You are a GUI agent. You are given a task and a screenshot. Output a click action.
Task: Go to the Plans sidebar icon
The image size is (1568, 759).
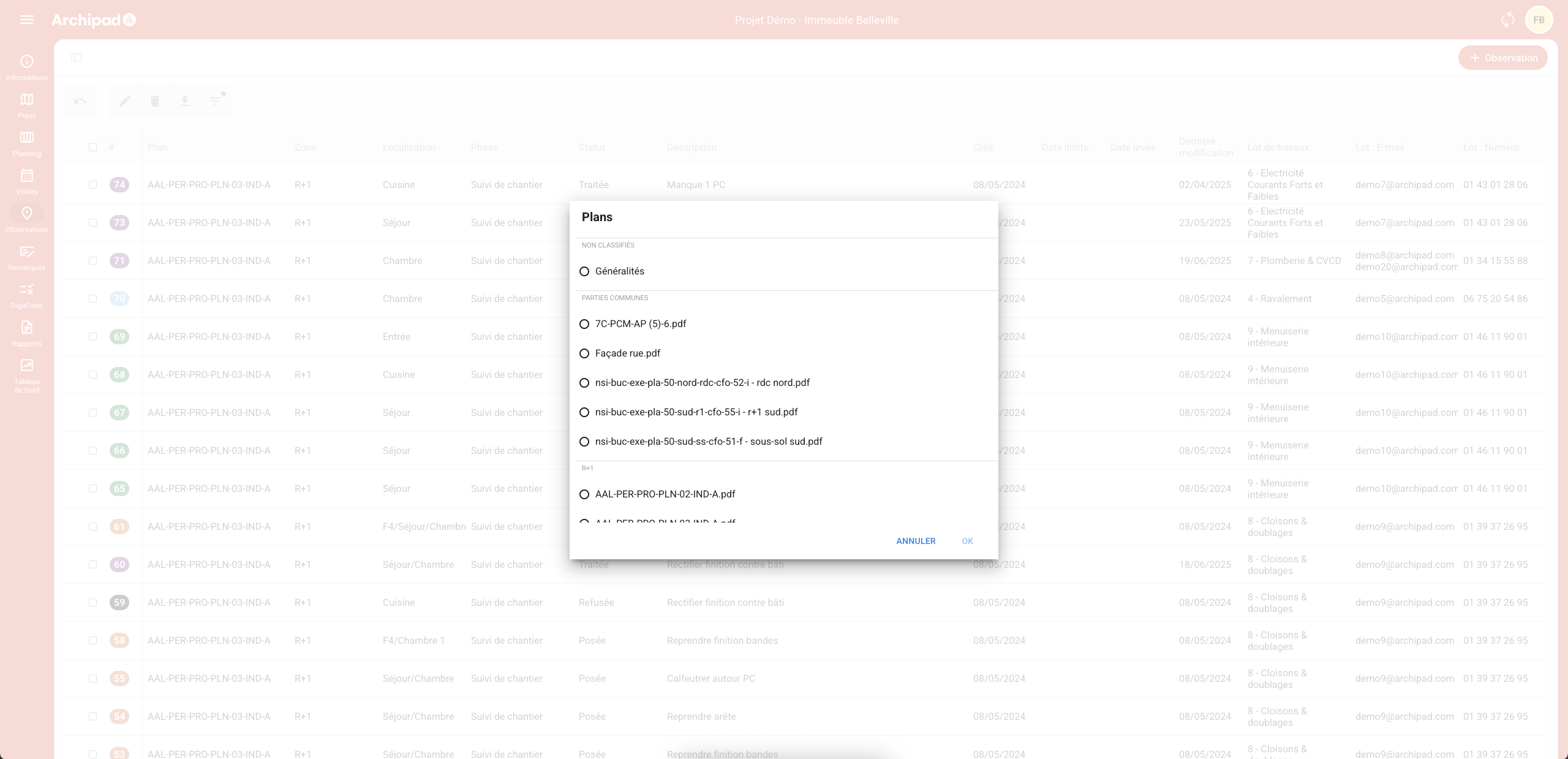[x=27, y=105]
